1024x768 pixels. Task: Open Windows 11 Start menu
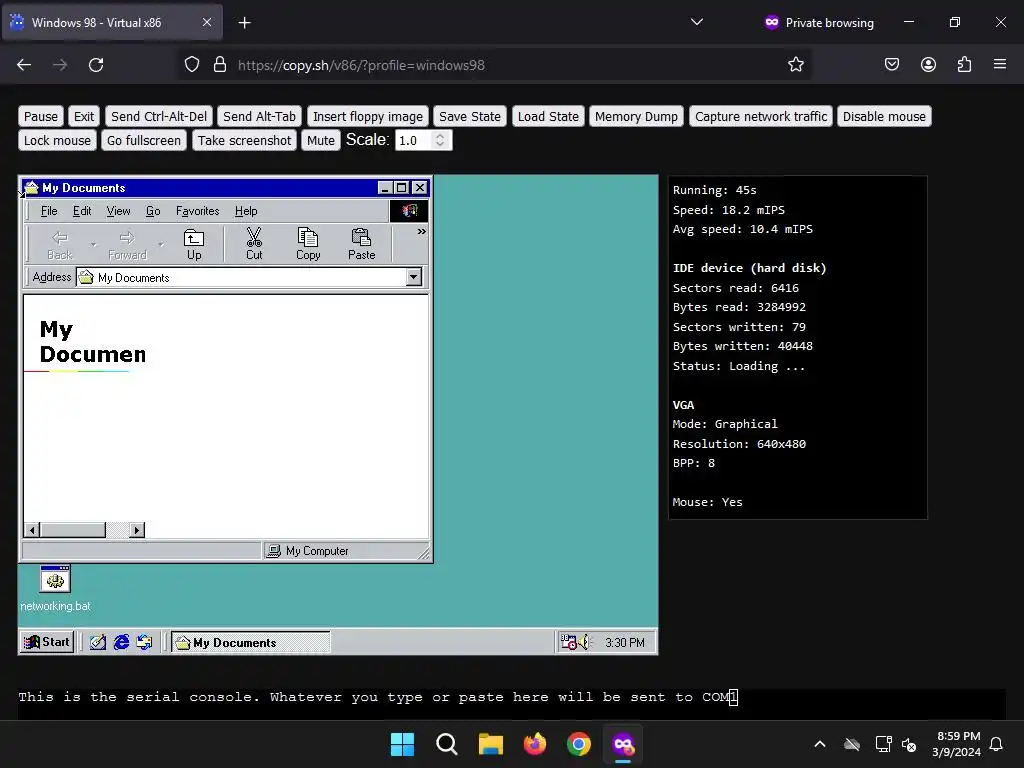point(402,744)
